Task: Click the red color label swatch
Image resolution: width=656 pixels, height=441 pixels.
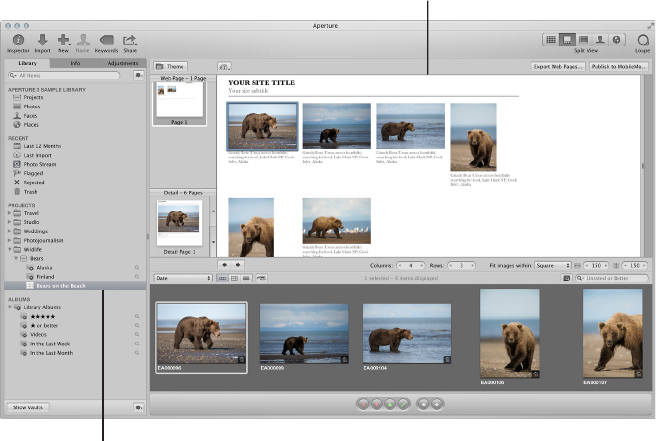Action: 364,406
